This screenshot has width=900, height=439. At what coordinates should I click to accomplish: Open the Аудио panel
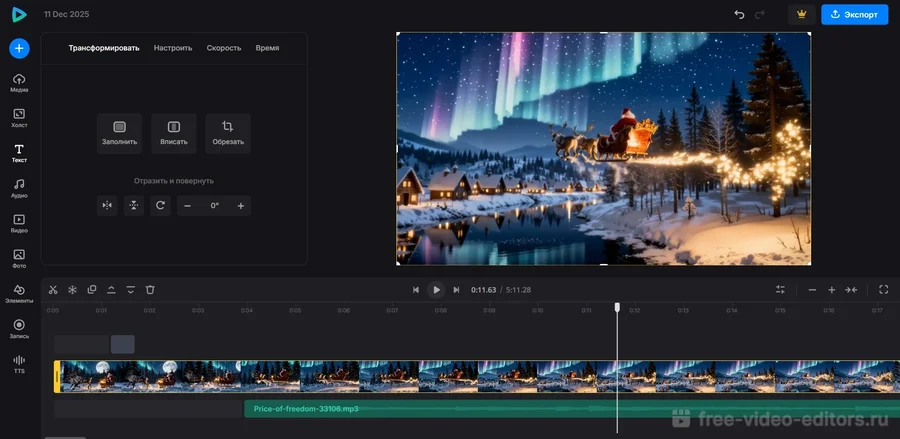[x=19, y=188]
